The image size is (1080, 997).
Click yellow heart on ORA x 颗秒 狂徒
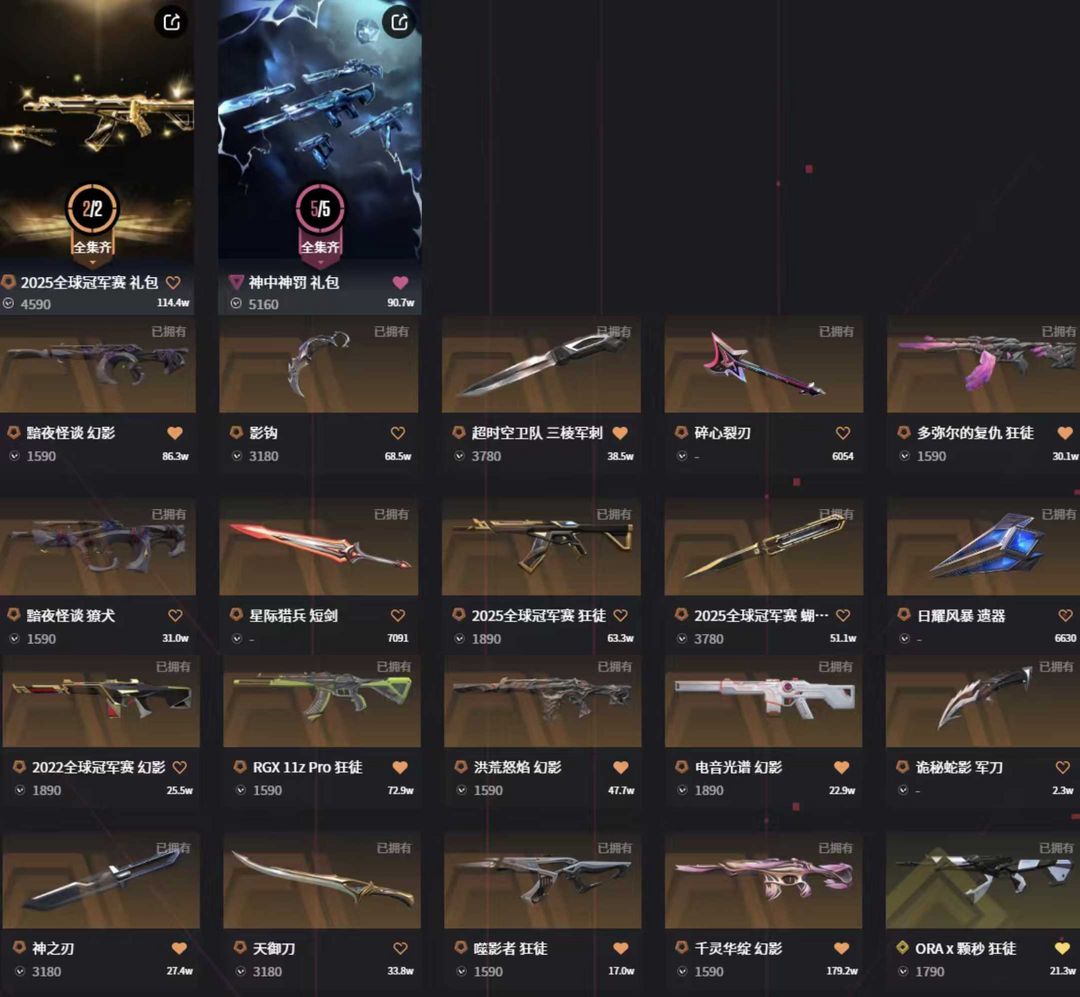(x=1061, y=949)
